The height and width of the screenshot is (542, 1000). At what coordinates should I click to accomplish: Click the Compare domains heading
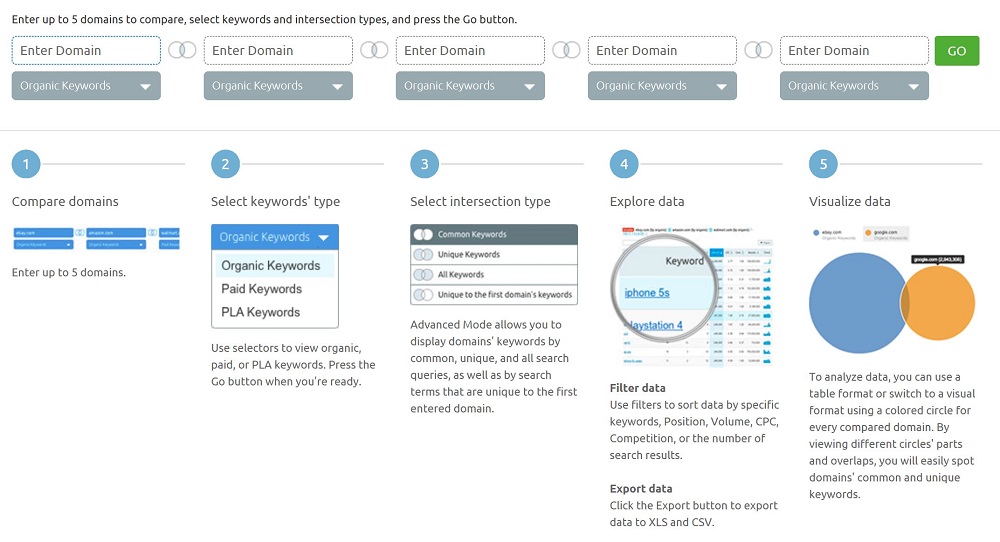tap(65, 201)
